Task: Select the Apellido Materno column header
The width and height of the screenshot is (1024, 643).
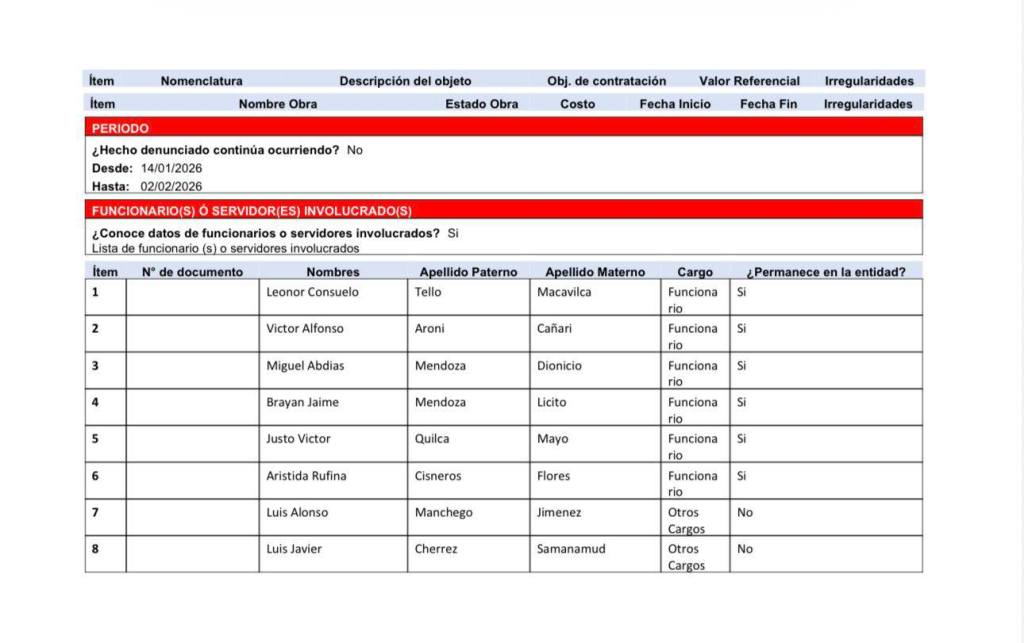Action: pos(595,272)
